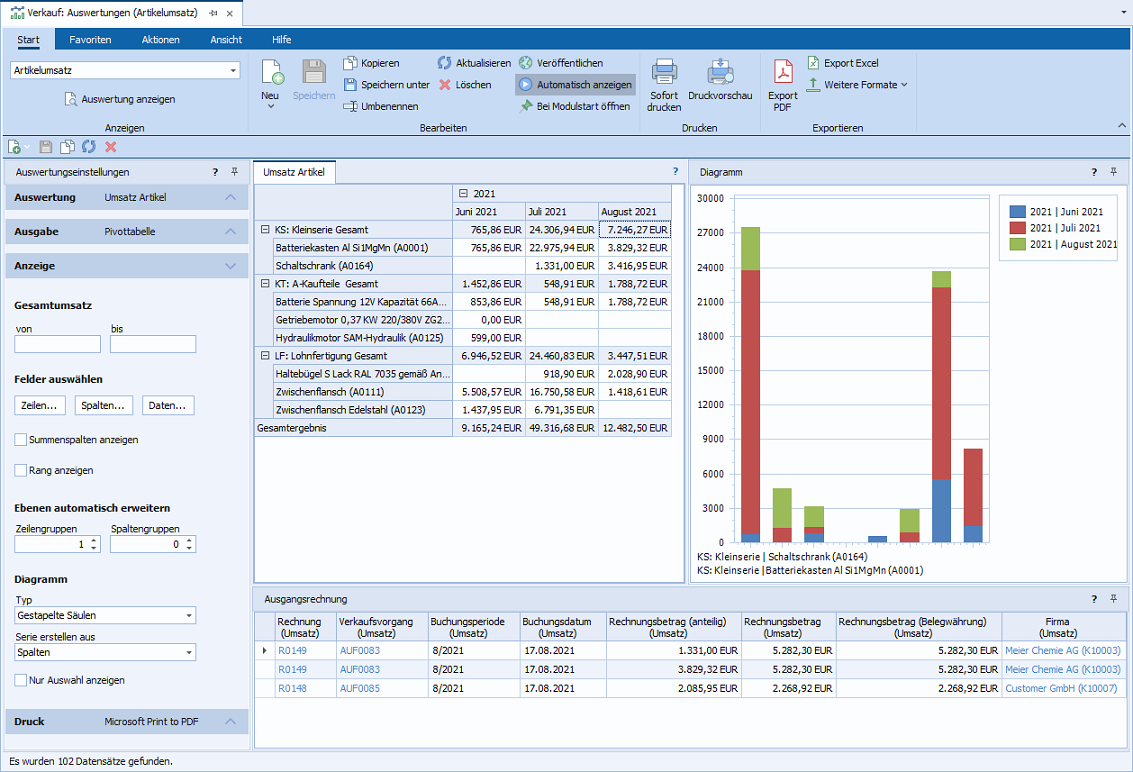Open invoice link R0148
The height and width of the screenshot is (772, 1133).
pos(292,688)
